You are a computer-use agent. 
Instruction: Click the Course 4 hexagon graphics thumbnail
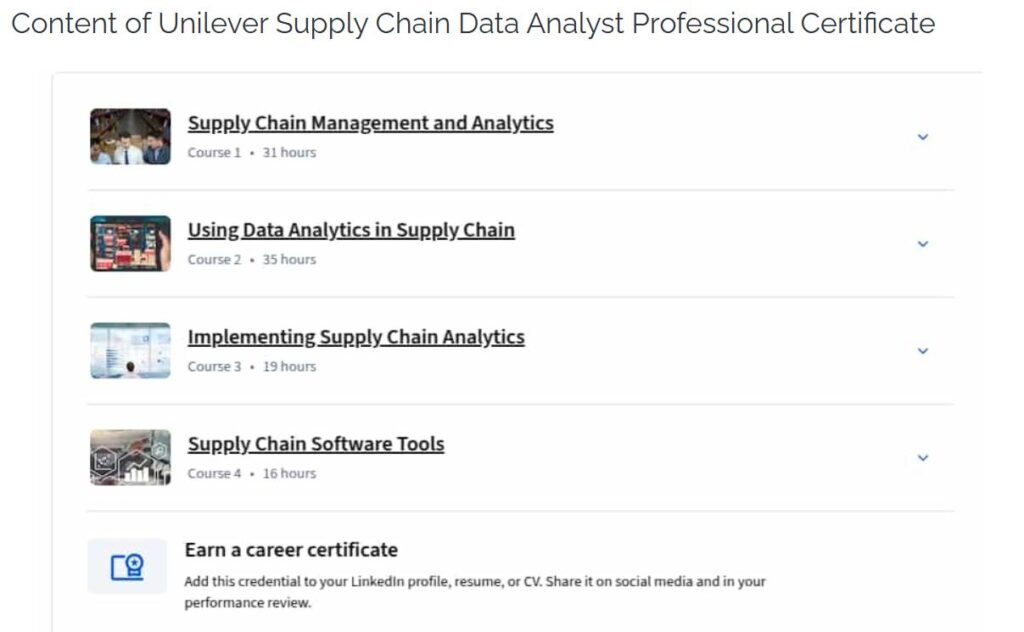pos(129,457)
